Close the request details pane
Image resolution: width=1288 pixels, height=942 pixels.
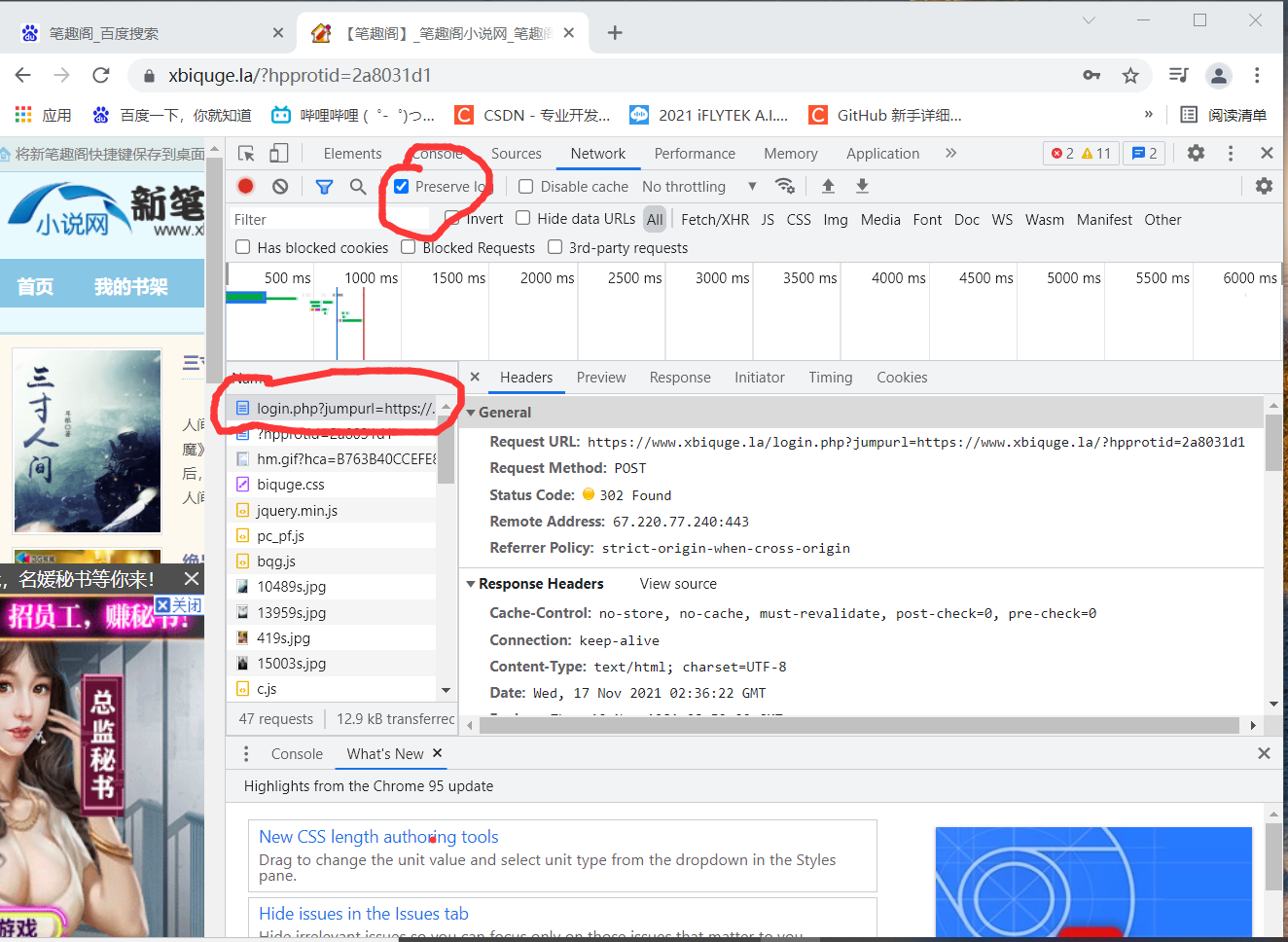[x=475, y=377]
